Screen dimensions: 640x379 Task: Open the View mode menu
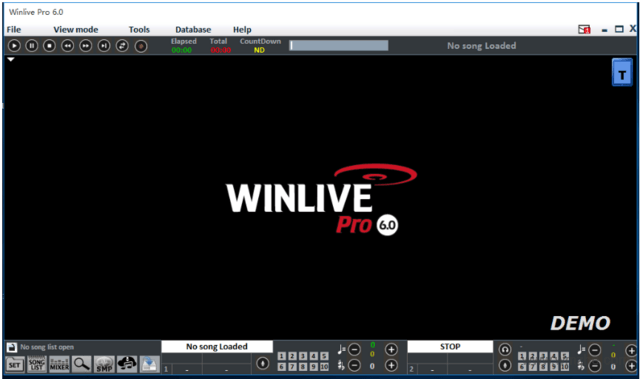(x=76, y=29)
